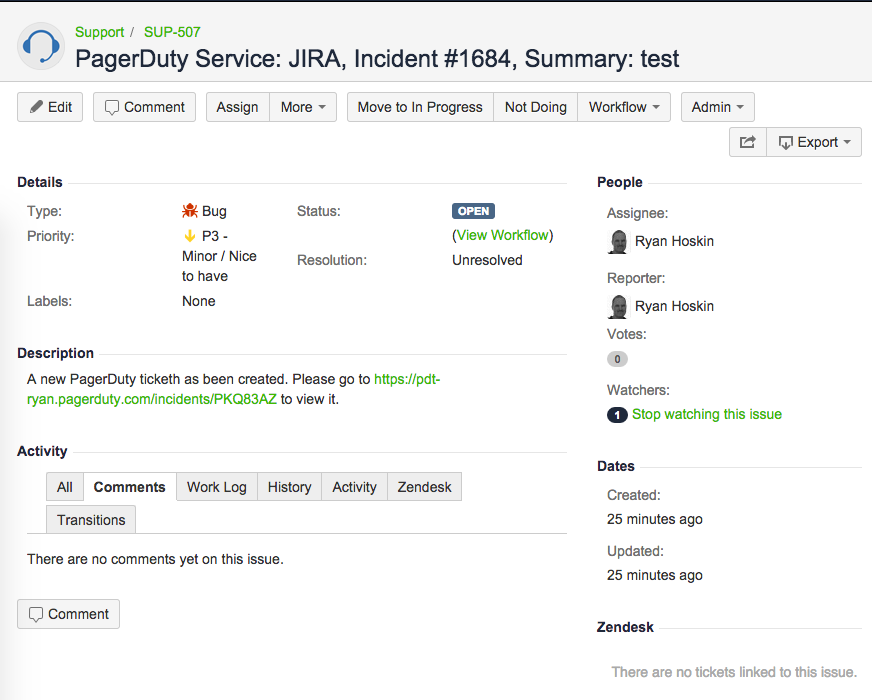Screen dimensions: 872x700
Task: Open the Admin dropdown menu
Action: (x=717, y=107)
